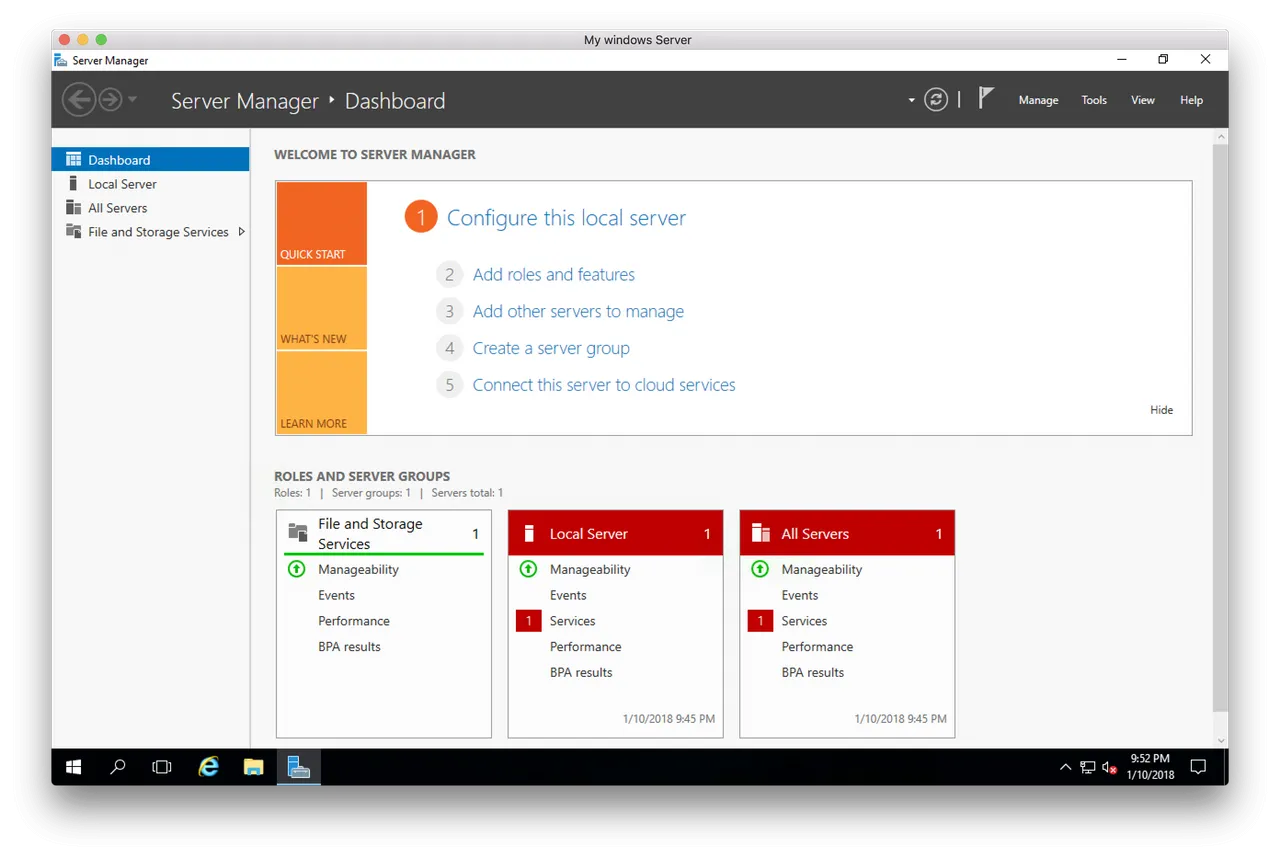
Task: Click the Local Server sidebar icon
Action: click(73, 183)
